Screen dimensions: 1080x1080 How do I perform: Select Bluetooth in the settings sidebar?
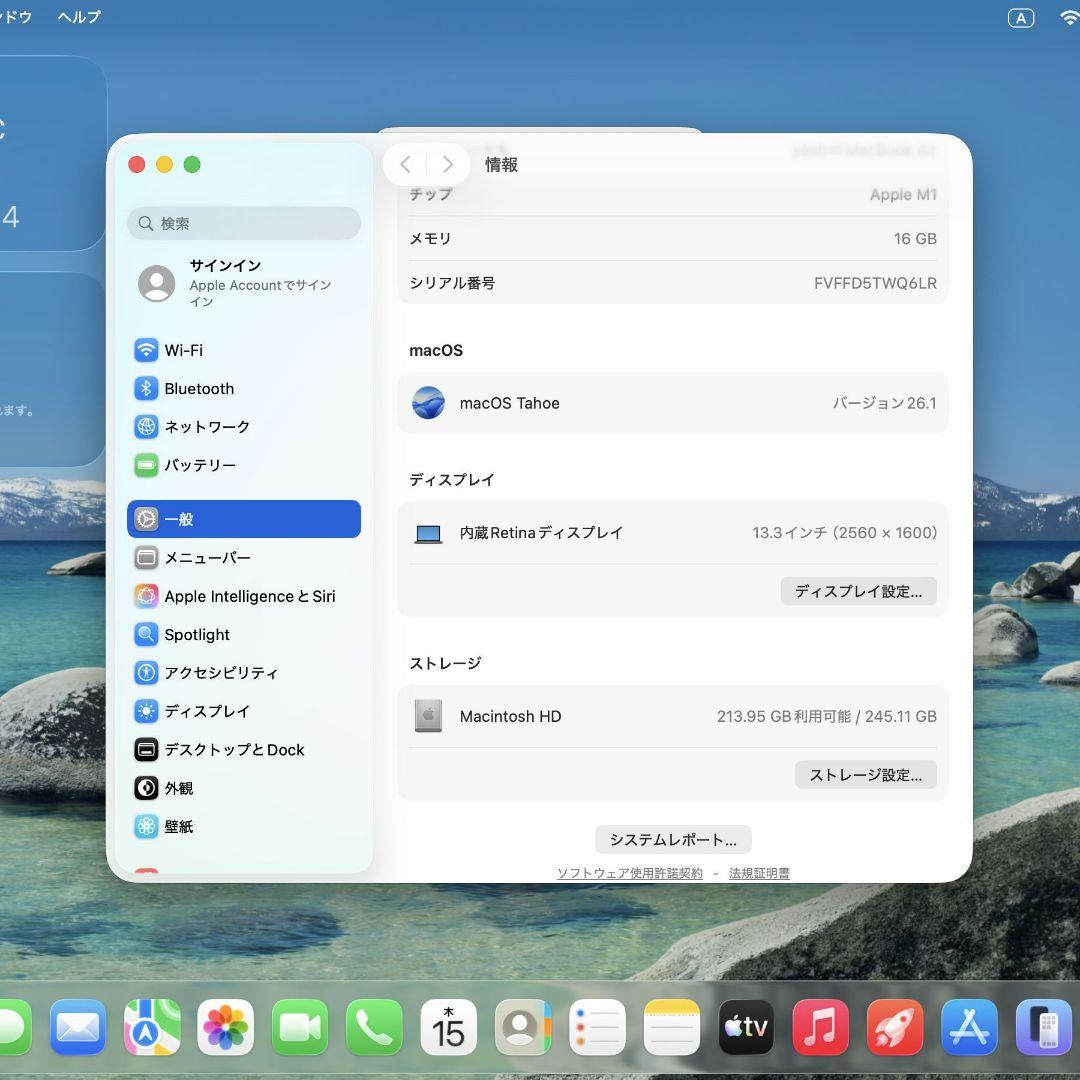point(198,388)
